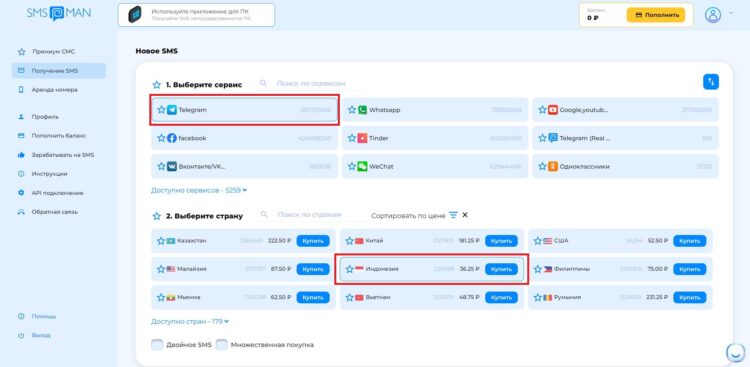Click the Филиппины flag icon
Screen dimensions: 750x367
pyautogui.click(x=548, y=269)
